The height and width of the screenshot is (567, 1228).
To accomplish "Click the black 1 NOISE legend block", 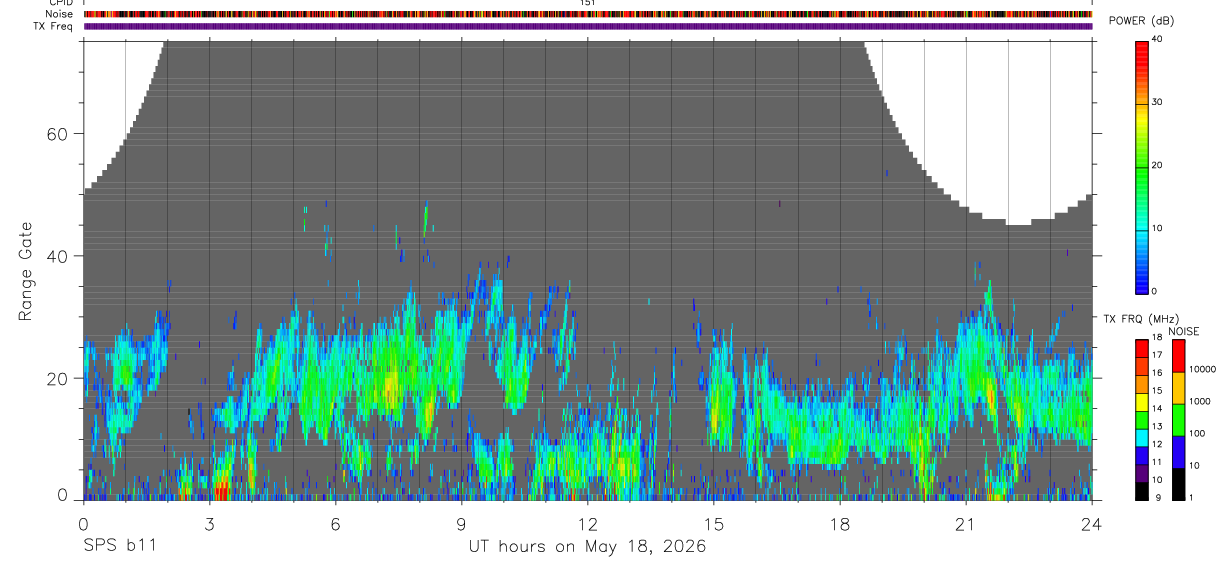I will click(1178, 483).
